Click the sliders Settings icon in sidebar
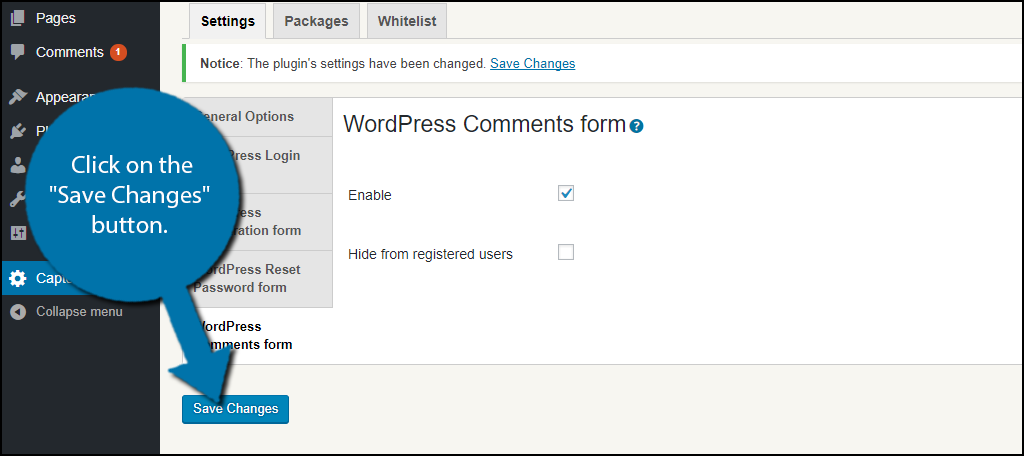This screenshot has width=1024, height=456. pyautogui.click(x=18, y=233)
